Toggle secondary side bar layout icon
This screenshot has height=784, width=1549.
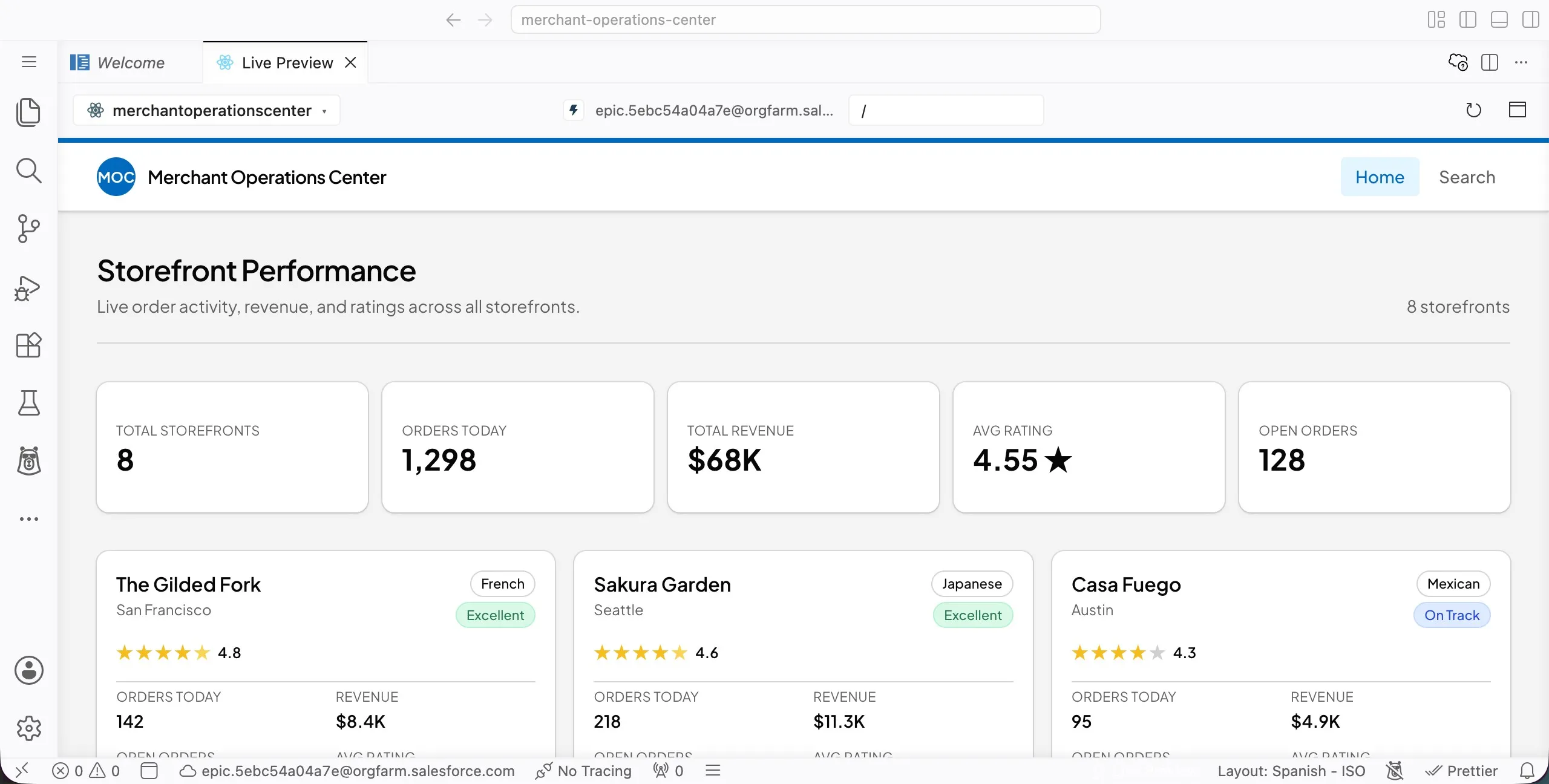pos(1530,20)
